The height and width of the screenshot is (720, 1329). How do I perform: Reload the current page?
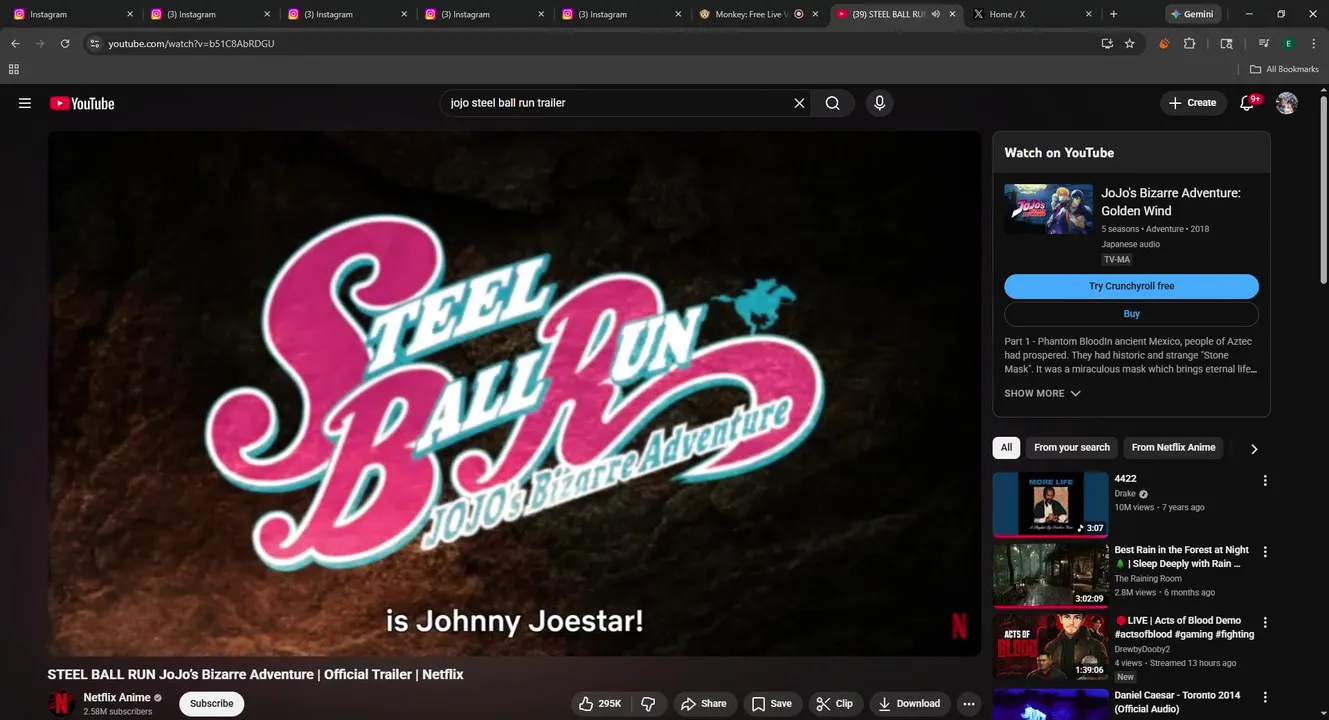coord(65,44)
